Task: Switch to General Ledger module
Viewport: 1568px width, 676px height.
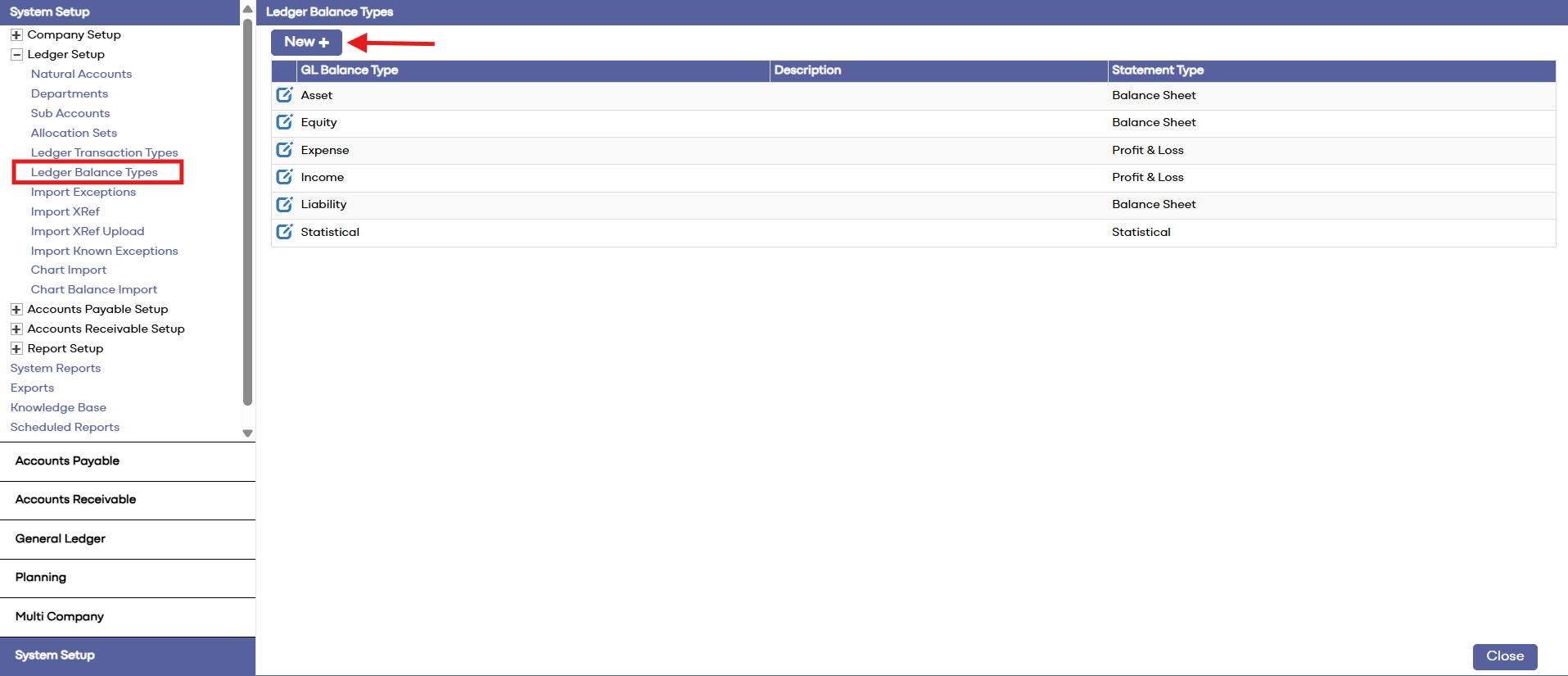Action: click(x=128, y=539)
